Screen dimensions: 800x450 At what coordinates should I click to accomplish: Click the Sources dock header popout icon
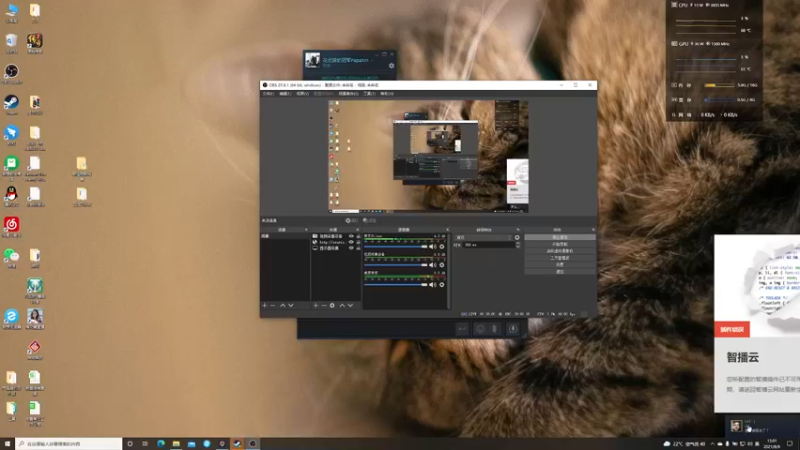[358, 230]
